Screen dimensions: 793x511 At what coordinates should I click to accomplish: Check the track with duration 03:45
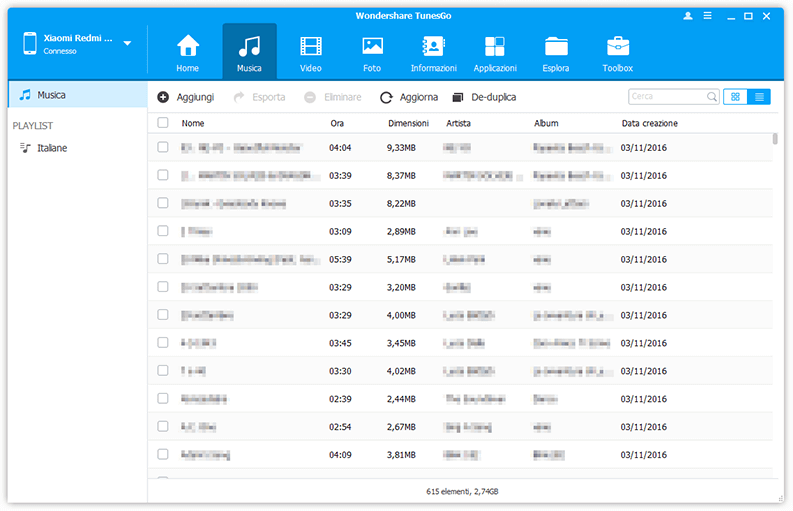coord(163,343)
